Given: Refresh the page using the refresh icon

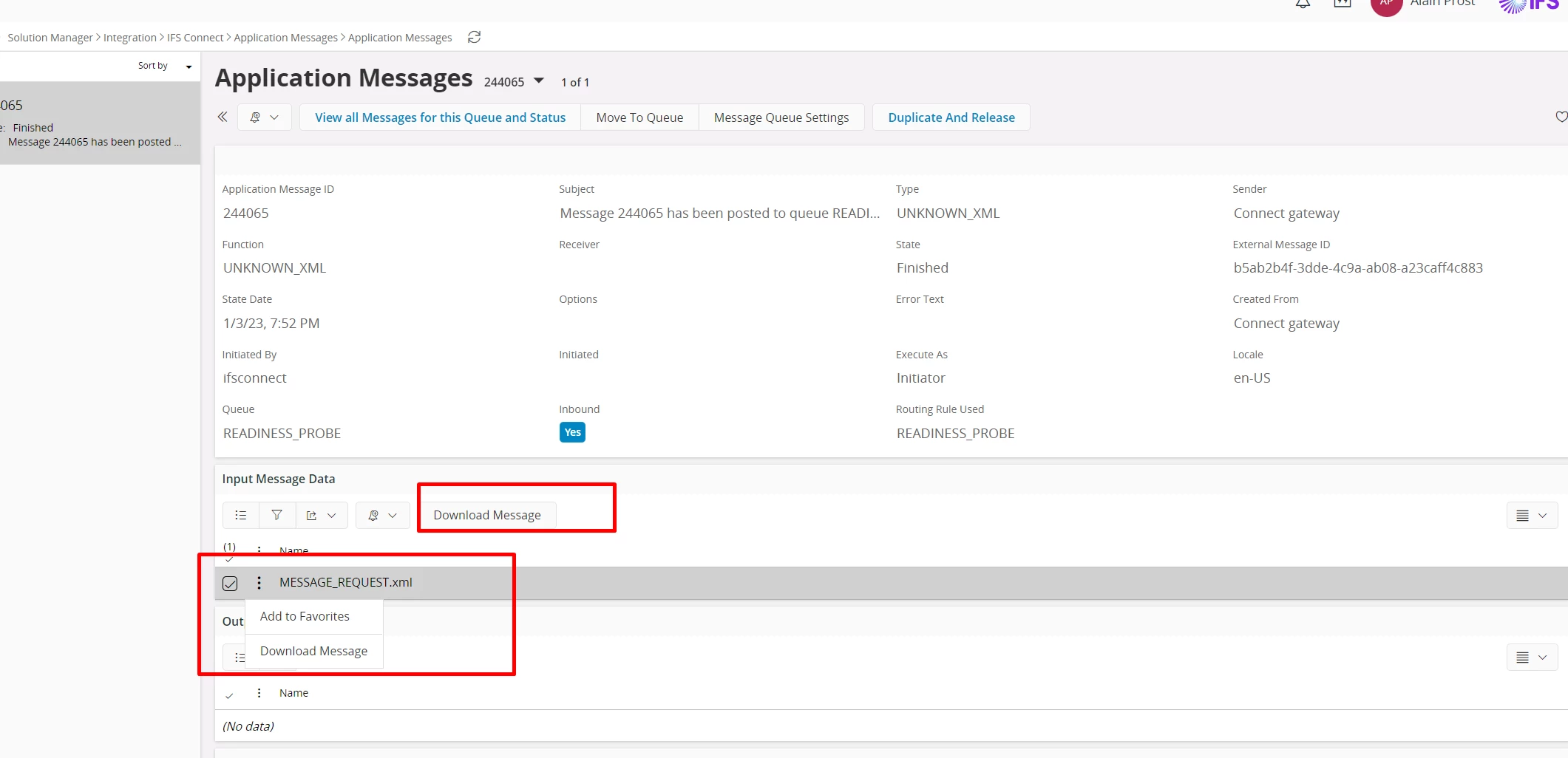Looking at the screenshot, I should [x=474, y=37].
